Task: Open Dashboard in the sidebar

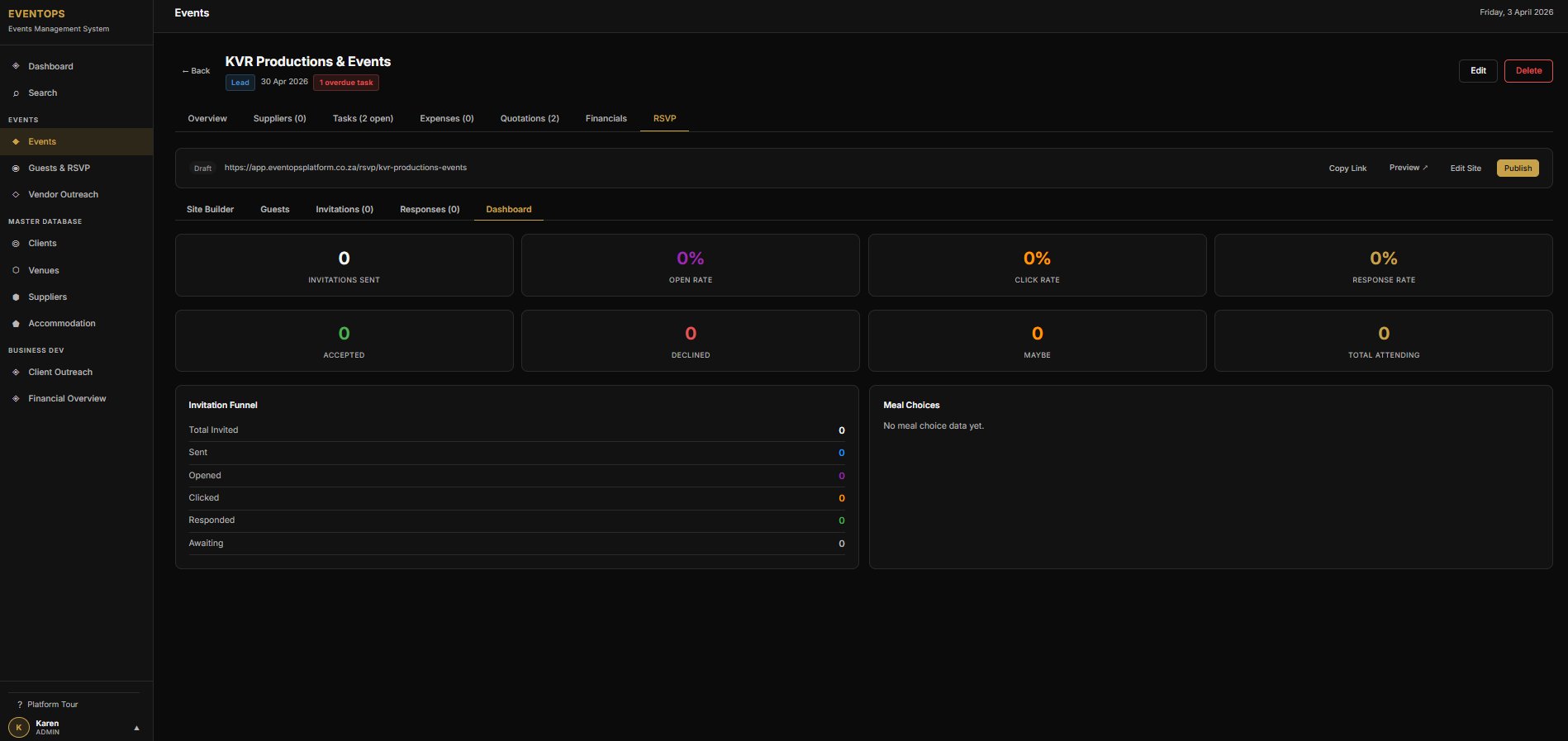Action: point(76,66)
